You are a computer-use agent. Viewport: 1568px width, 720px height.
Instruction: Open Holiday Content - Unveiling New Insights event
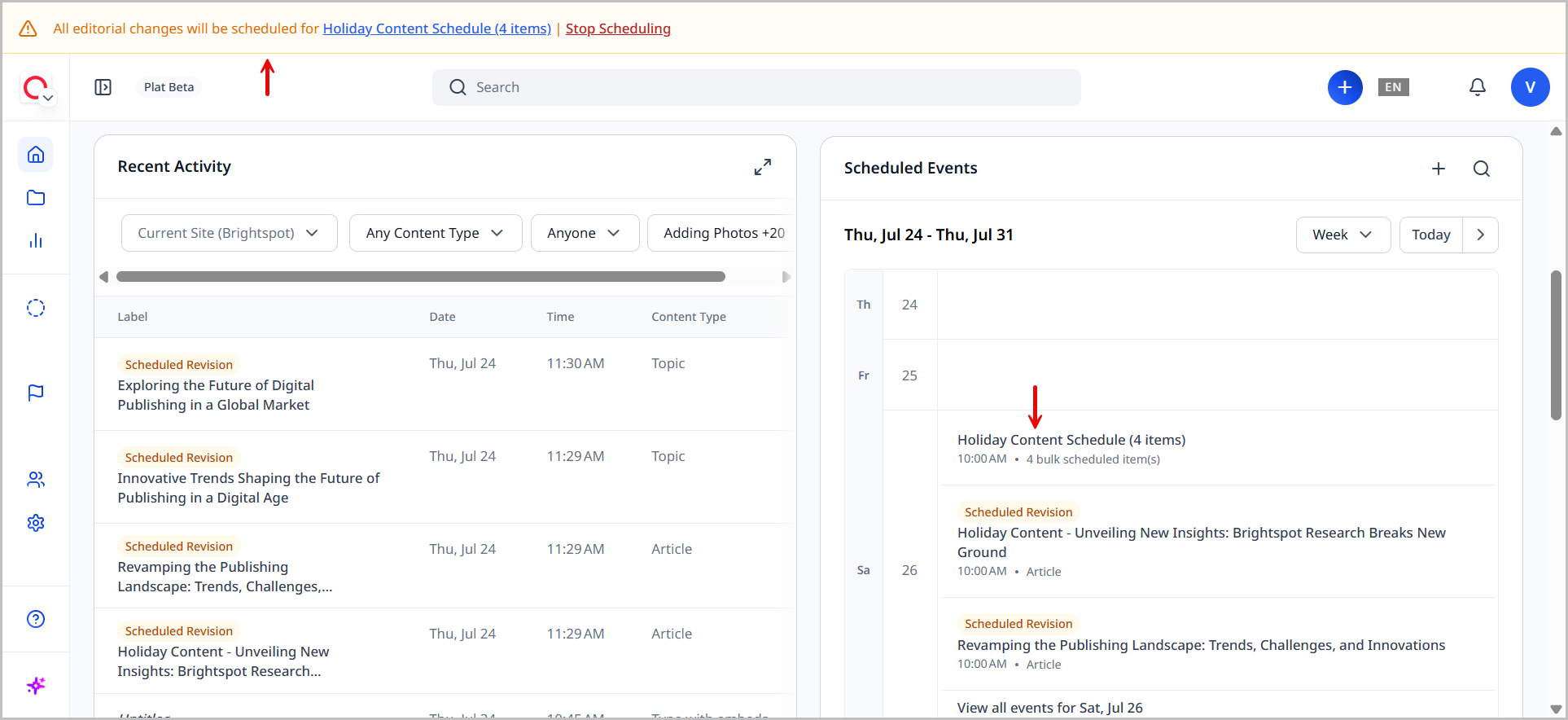1202,542
